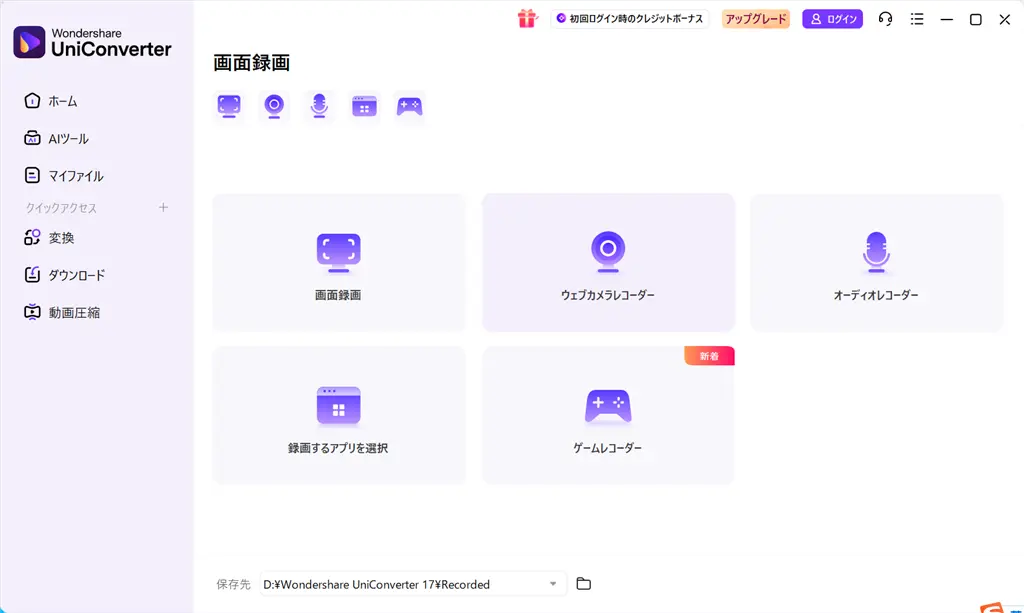This screenshot has width=1024, height=613.
Task: Switch to the AIツール section
Action: [x=62, y=138]
